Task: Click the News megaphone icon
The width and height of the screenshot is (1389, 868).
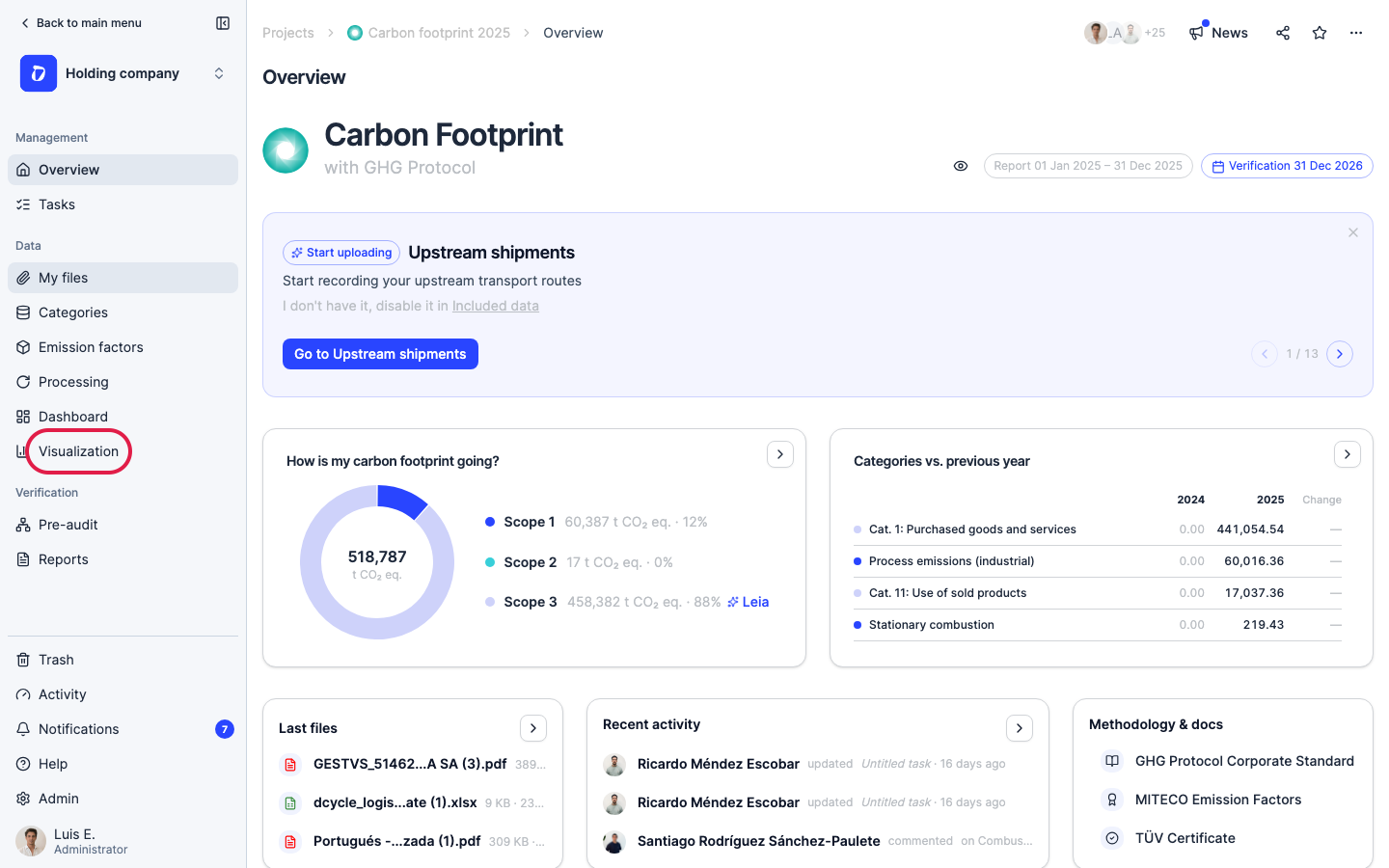Action: click(1197, 33)
